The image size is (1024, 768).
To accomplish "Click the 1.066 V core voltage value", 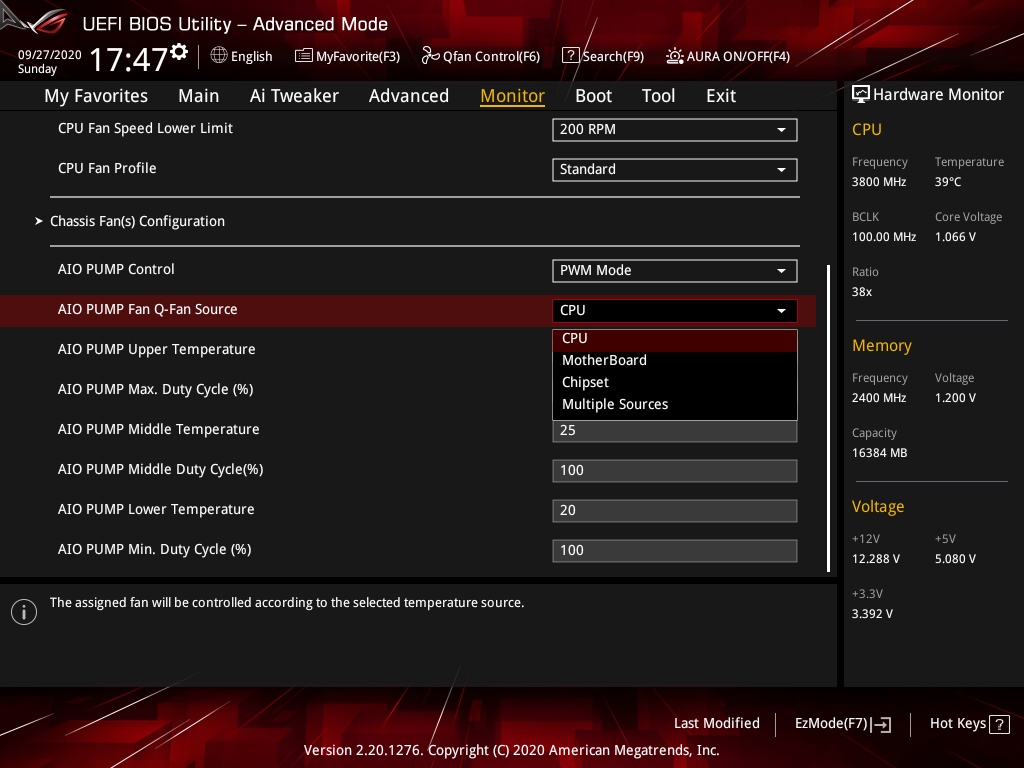I will click(955, 237).
